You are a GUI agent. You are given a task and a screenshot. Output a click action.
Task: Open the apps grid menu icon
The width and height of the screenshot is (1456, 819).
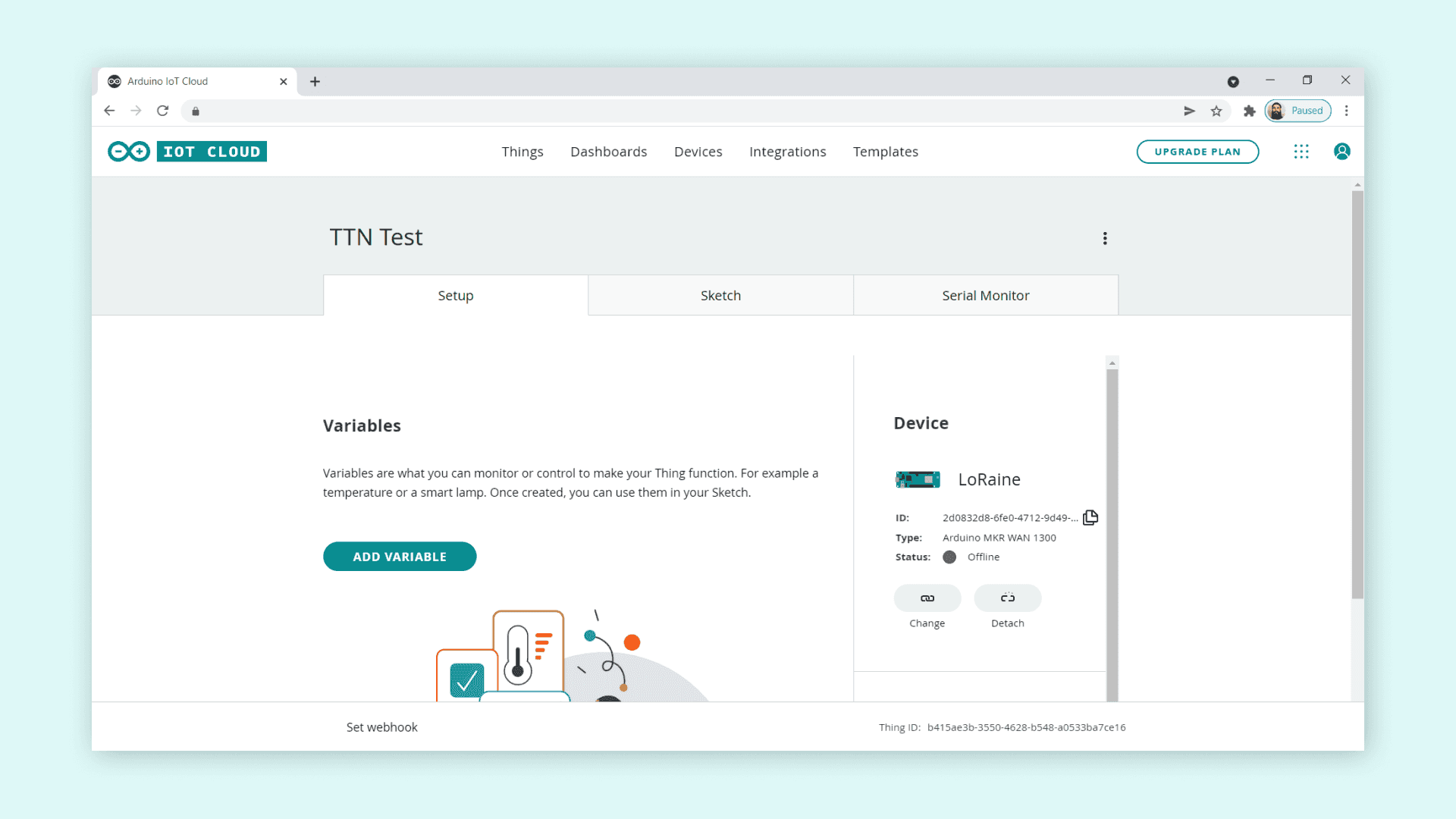[x=1301, y=152]
